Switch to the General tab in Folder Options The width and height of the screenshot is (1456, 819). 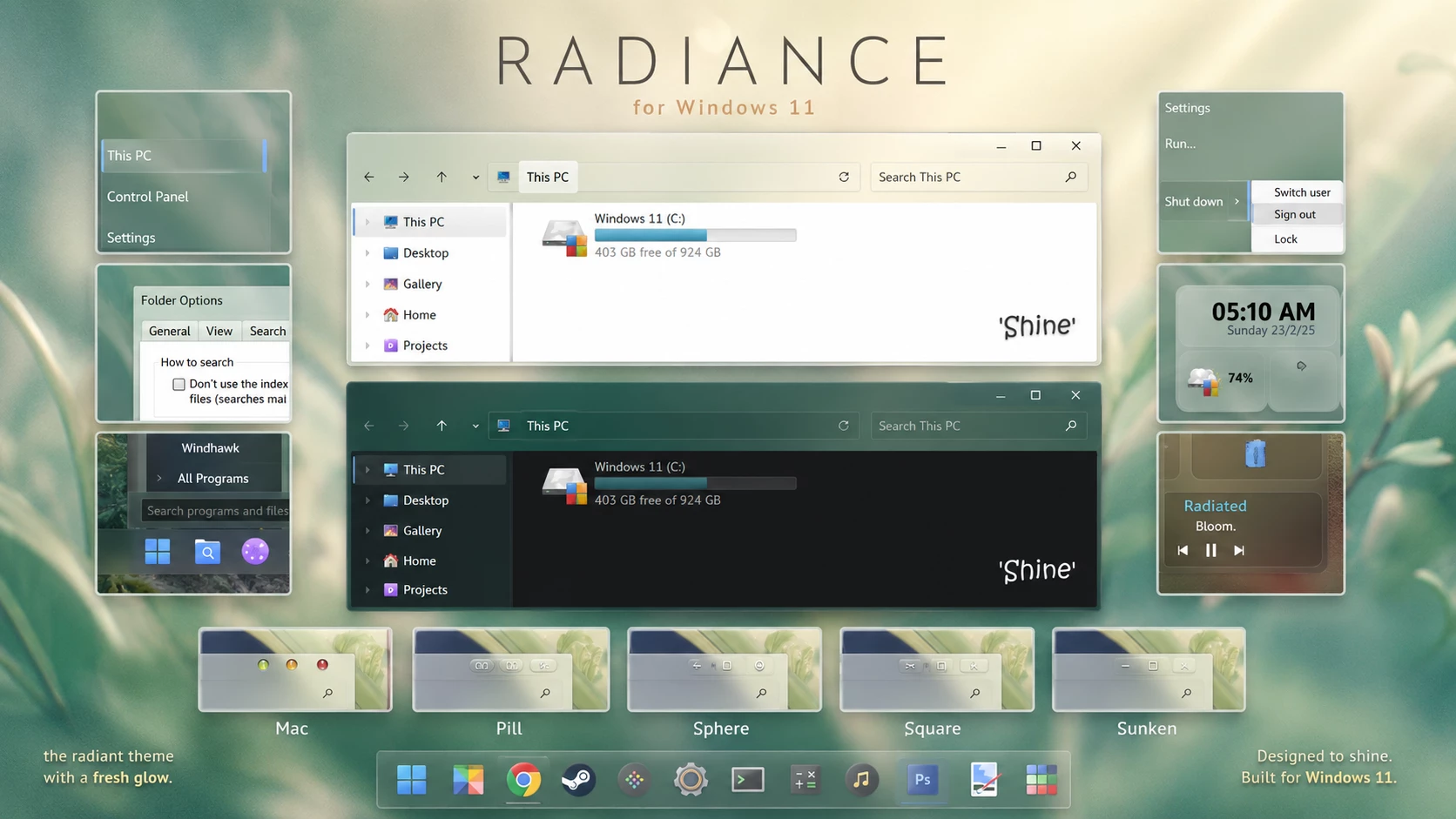click(x=169, y=331)
